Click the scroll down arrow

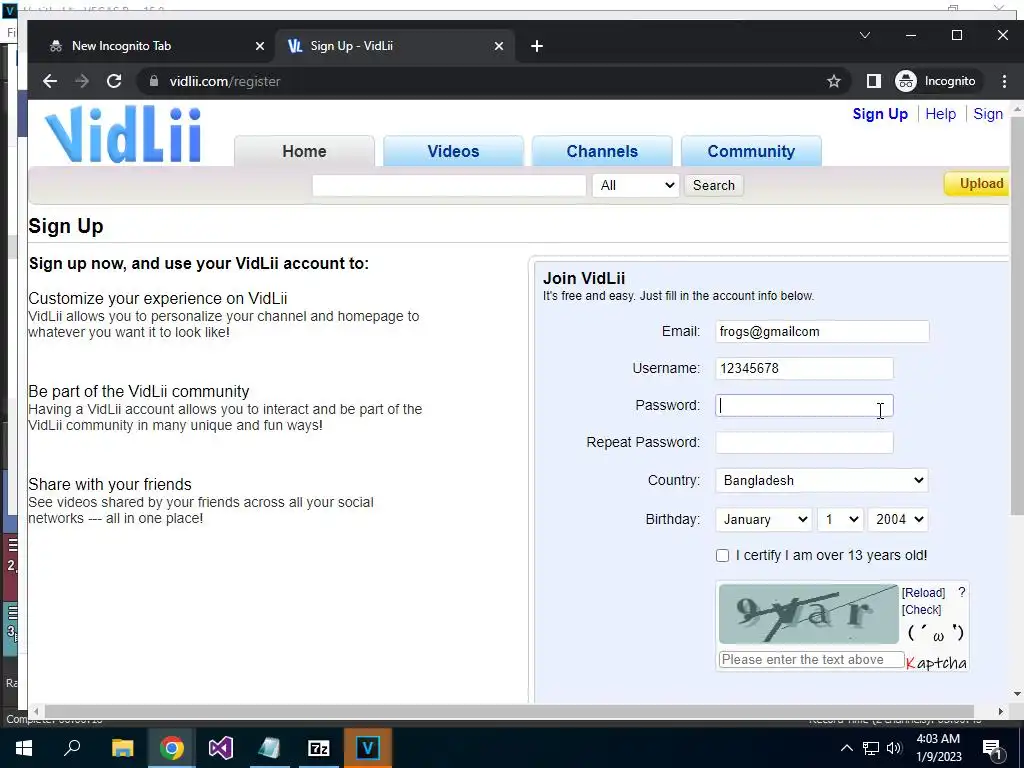click(x=1016, y=694)
